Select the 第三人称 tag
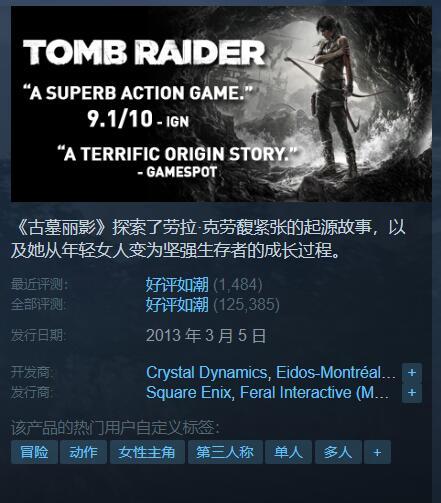 pyautogui.click(x=225, y=452)
